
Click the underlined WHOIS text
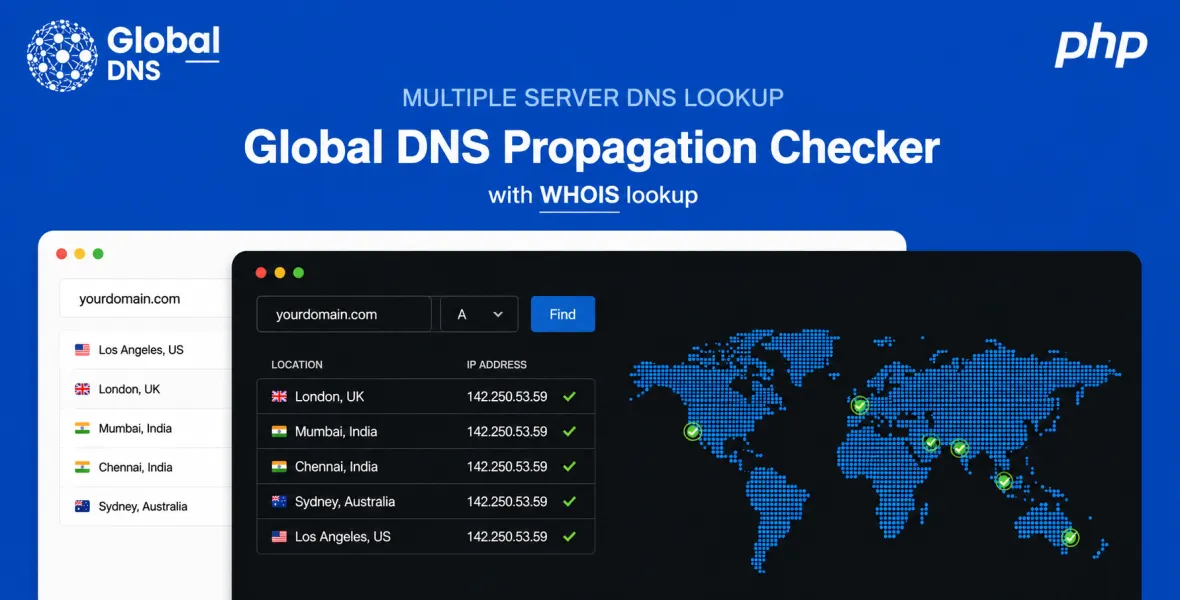tap(579, 196)
